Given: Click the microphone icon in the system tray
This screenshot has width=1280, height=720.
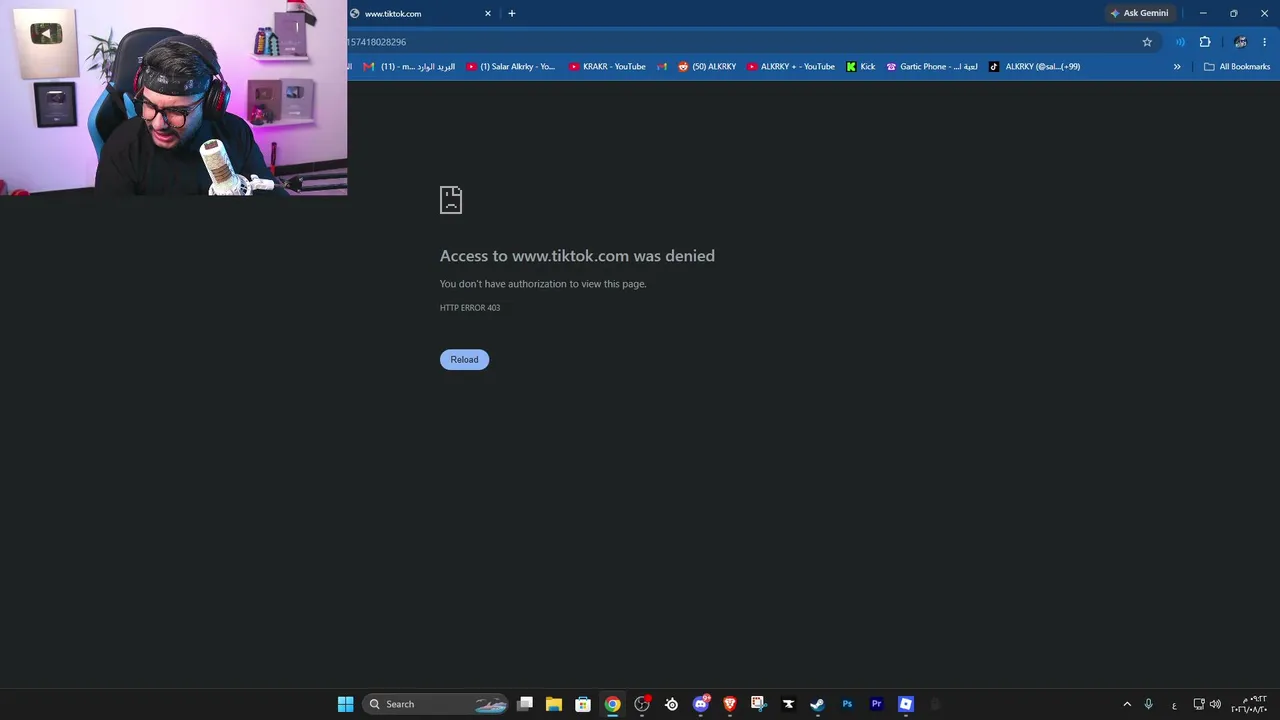Looking at the screenshot, I should coord(1149,704).
